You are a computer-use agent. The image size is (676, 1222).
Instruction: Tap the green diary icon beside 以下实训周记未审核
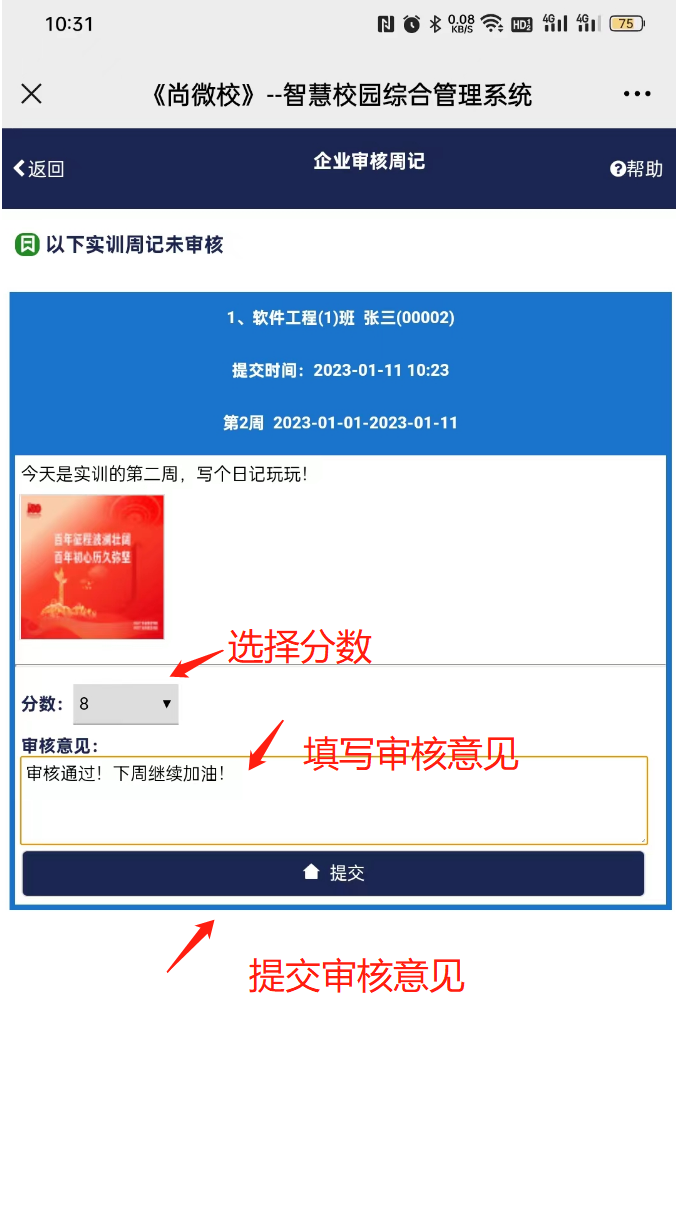27,244
